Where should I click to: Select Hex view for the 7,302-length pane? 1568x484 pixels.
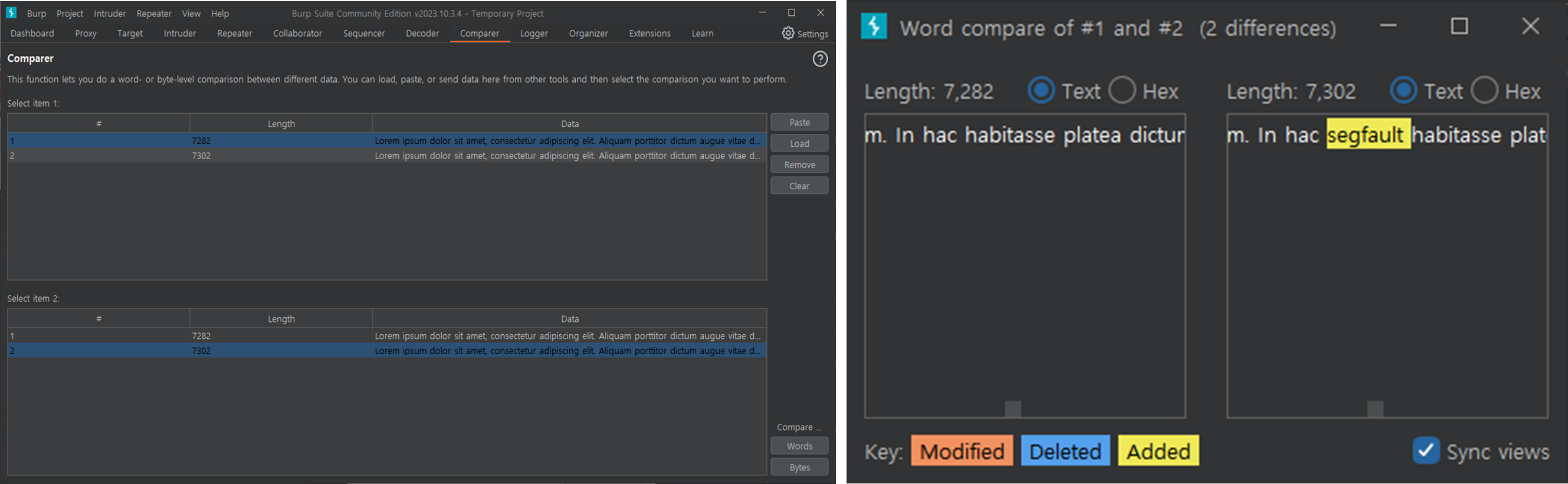[x=1484, y=91]
